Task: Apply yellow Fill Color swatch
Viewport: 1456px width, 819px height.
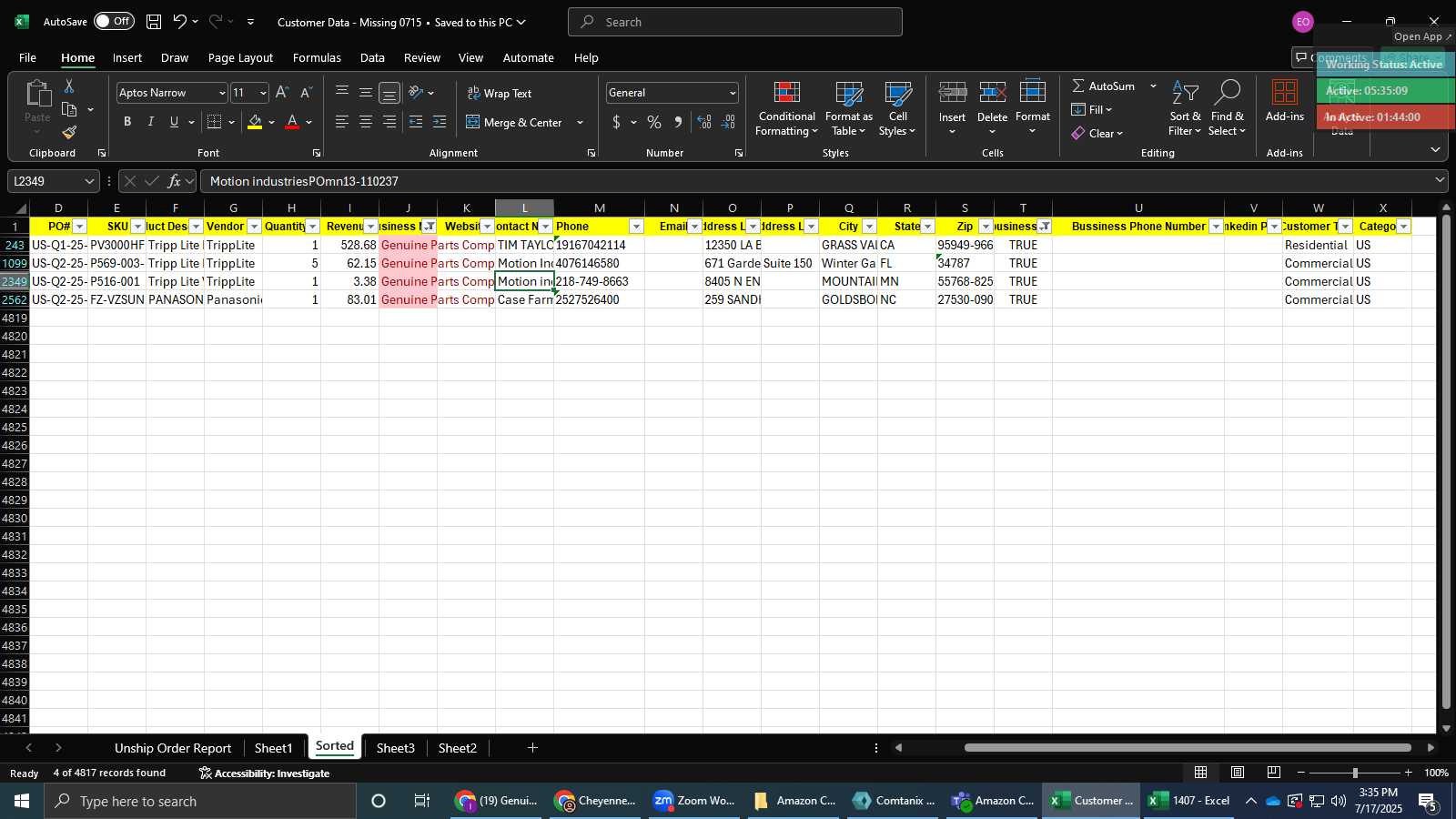Action: (255, 122)
